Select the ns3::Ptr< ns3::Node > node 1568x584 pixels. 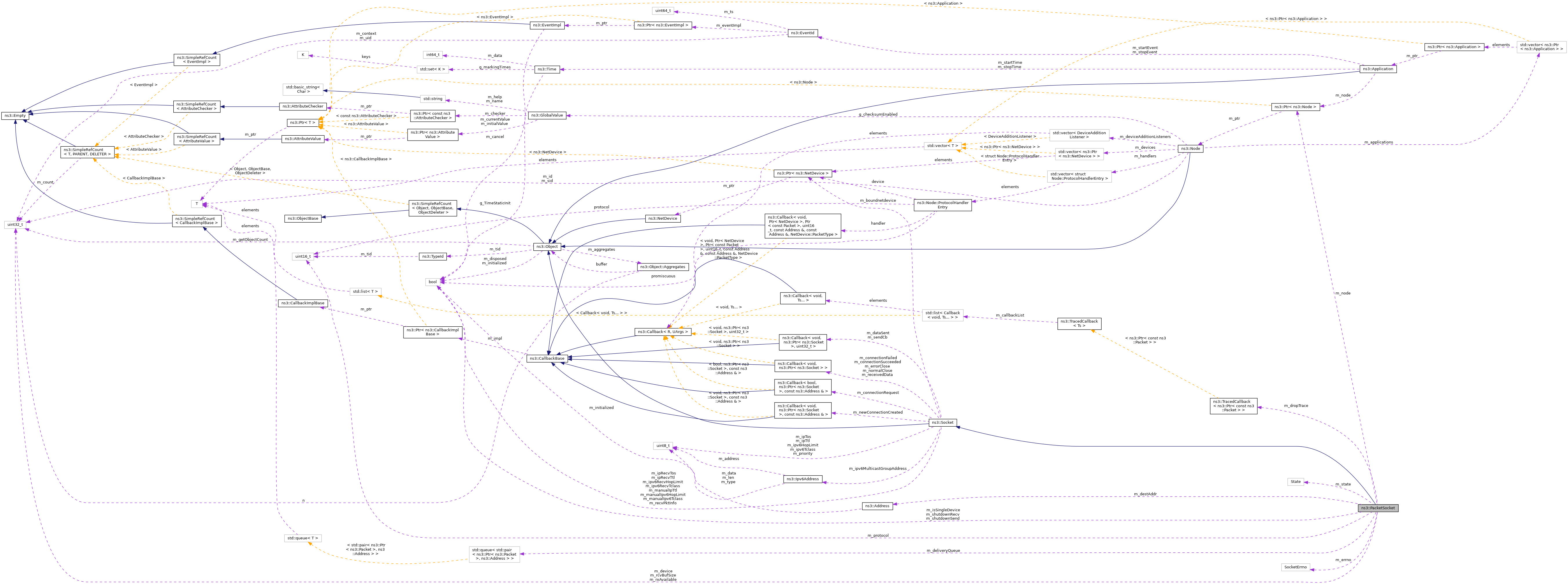coord(1295,107)
